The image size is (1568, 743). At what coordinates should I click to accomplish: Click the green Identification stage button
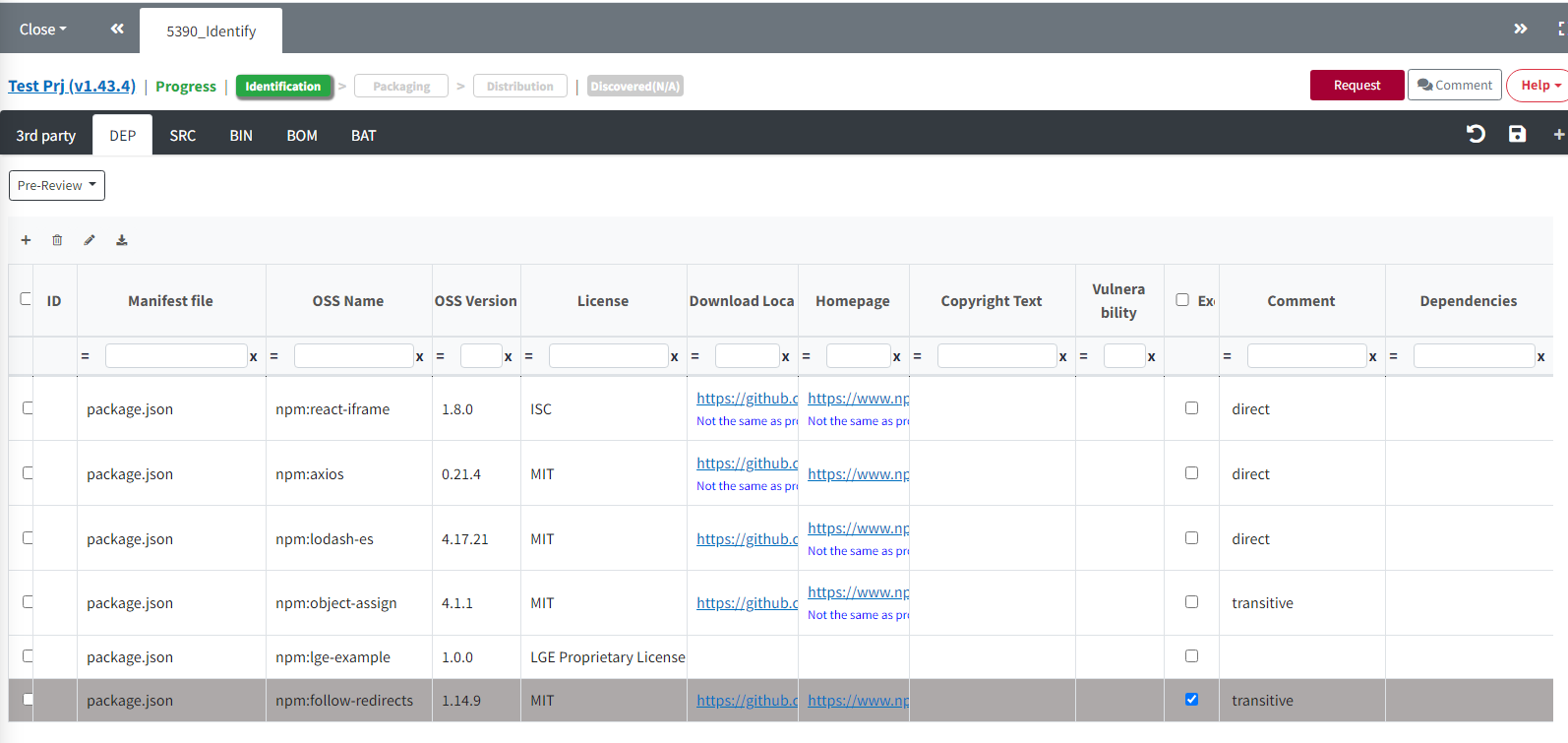point(283,87)
